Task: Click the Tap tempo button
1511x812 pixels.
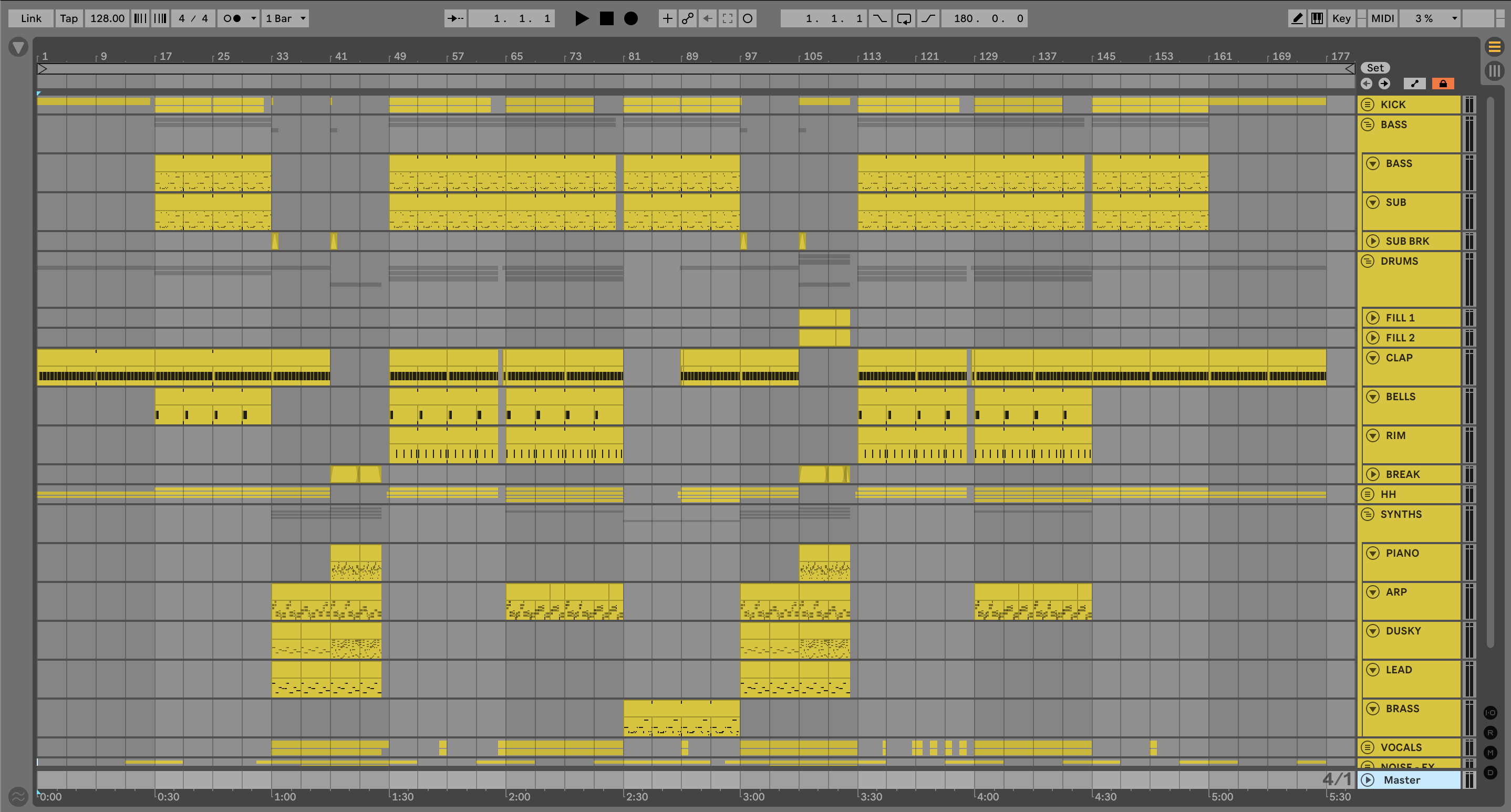Action: (69, 18)
